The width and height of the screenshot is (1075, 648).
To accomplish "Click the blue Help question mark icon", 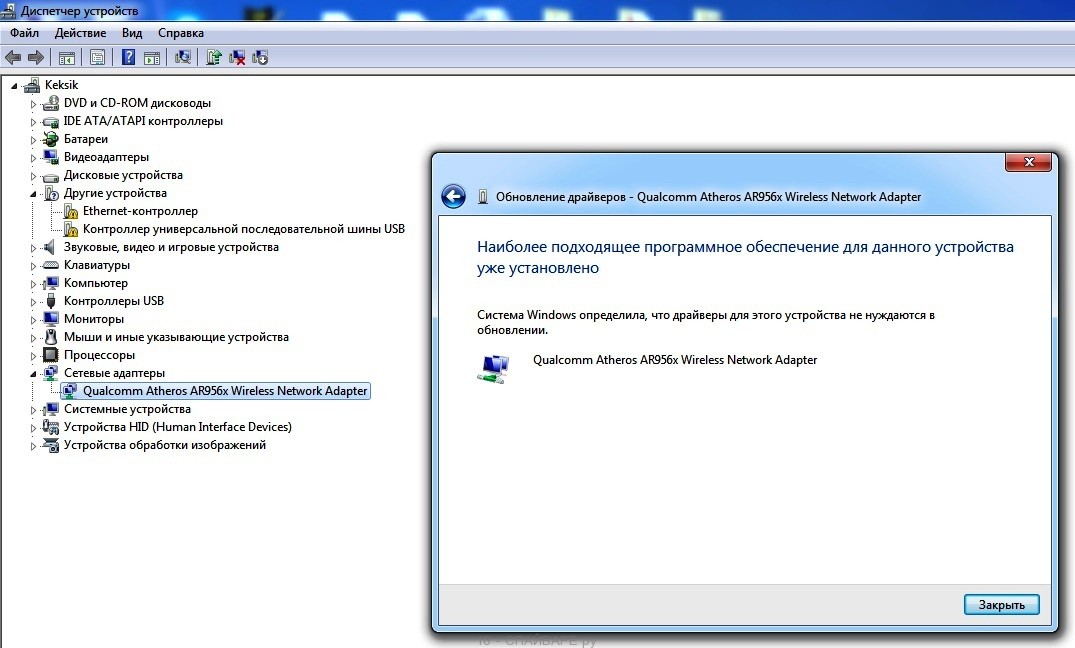I will (x=128, y=58).
